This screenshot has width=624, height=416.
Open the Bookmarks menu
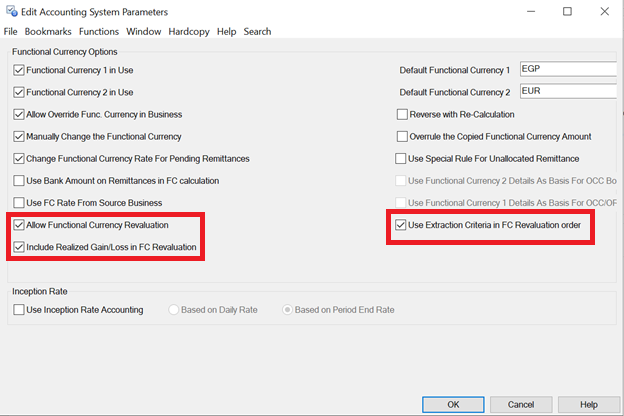tap(47, 32)
